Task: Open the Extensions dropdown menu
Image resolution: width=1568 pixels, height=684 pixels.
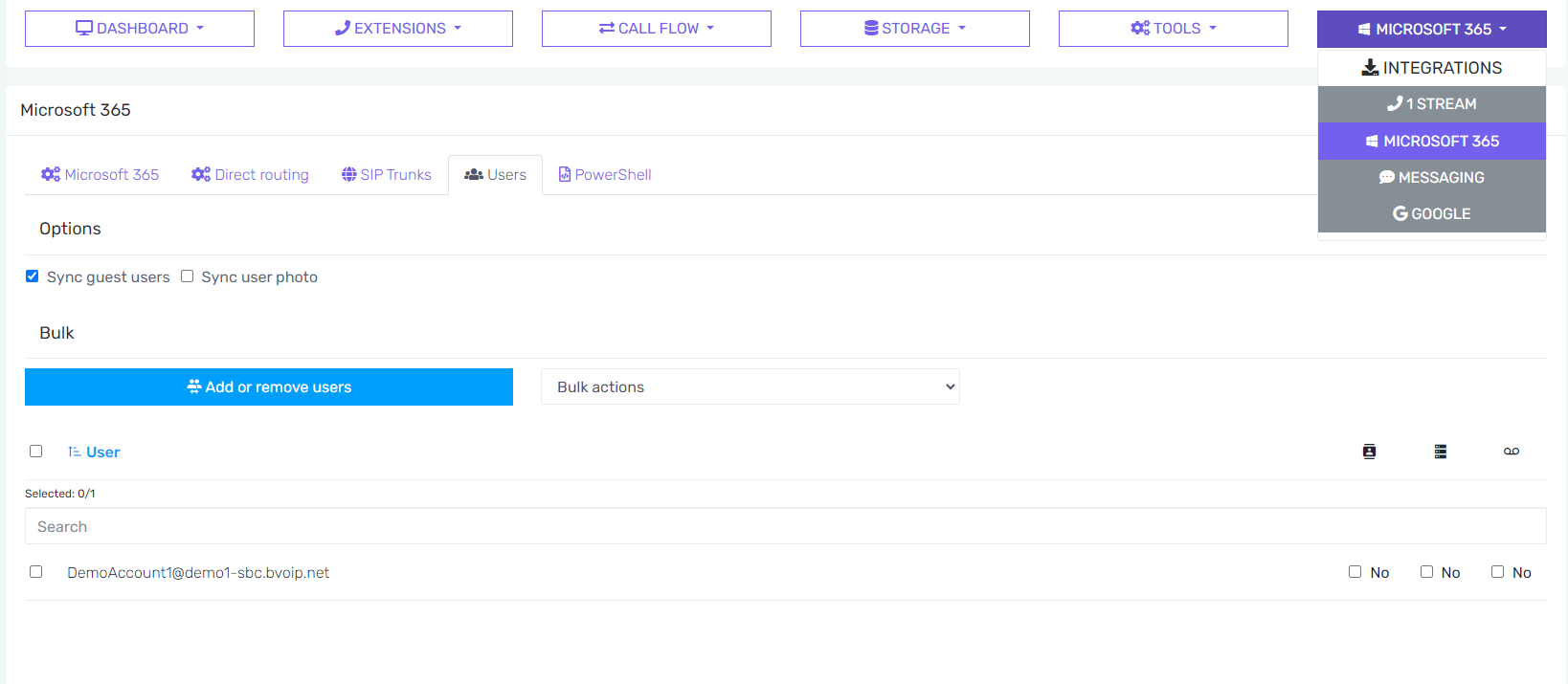Action: 398,29
